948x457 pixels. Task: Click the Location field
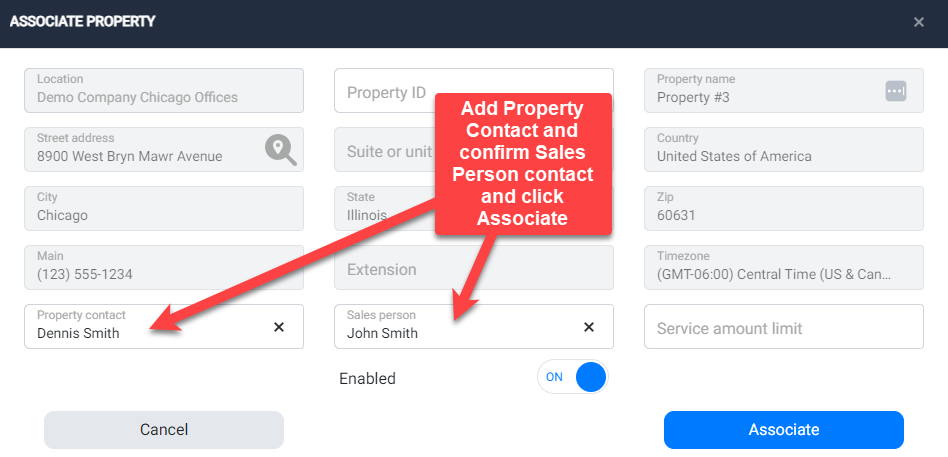163,91
